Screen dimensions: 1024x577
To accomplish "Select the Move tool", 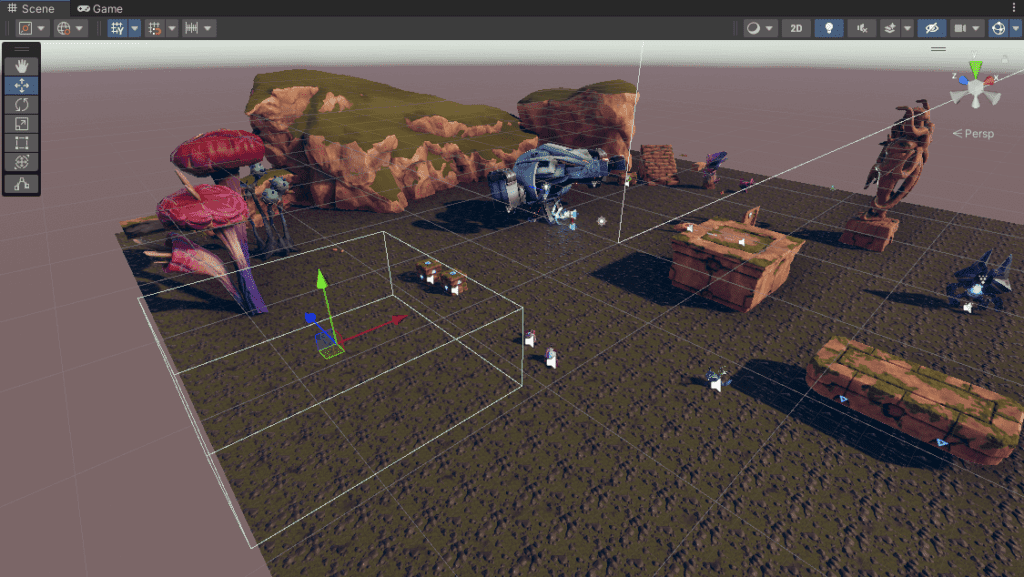I will 21,85.
